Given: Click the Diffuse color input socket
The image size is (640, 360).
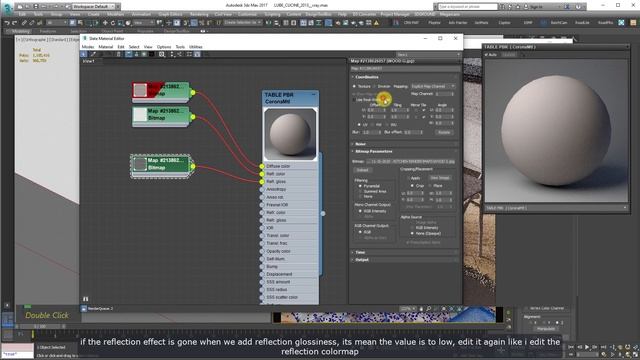Looking at the screenshot, I should point(262,166).
